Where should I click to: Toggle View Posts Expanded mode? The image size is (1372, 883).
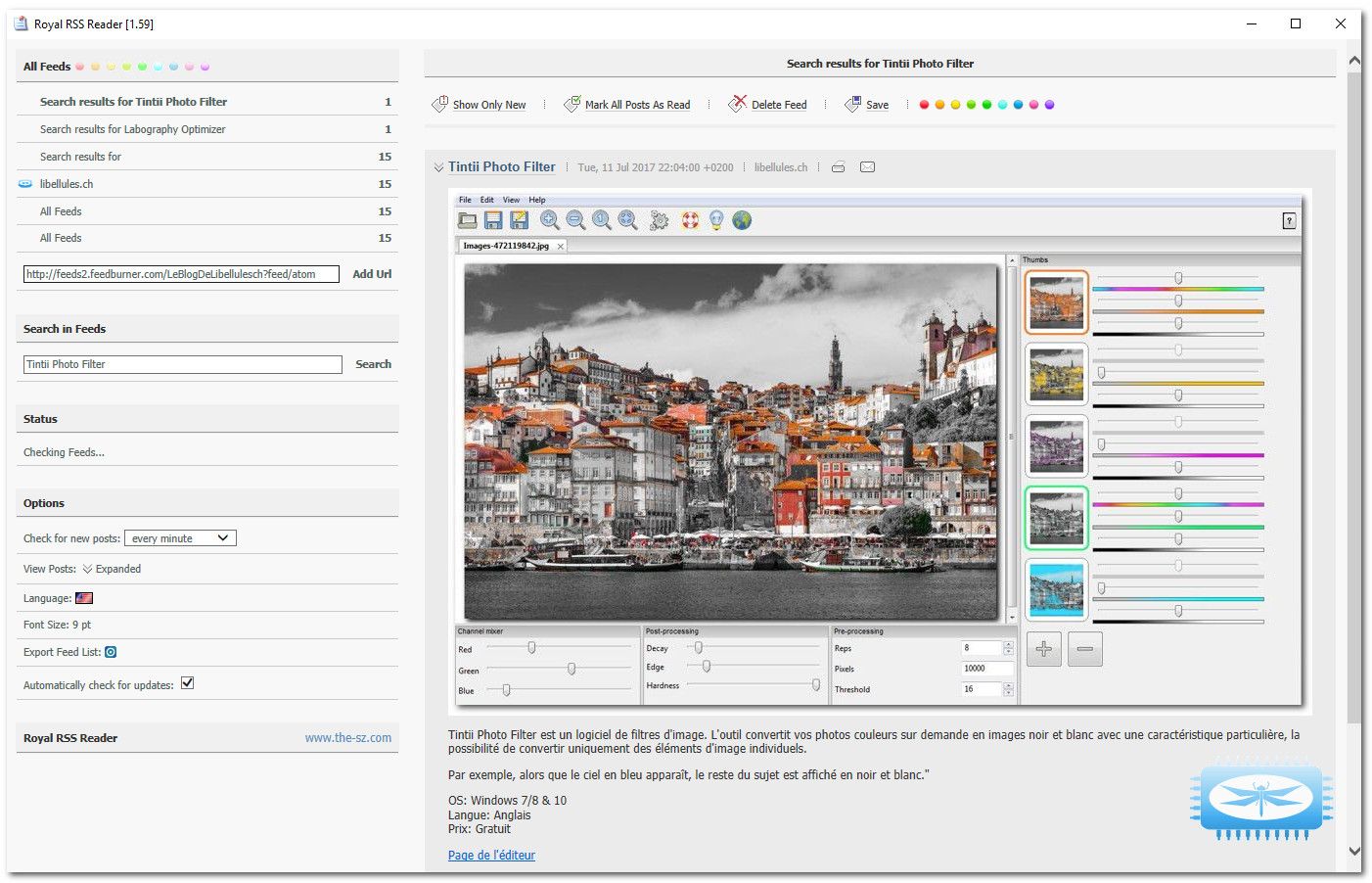112,569
